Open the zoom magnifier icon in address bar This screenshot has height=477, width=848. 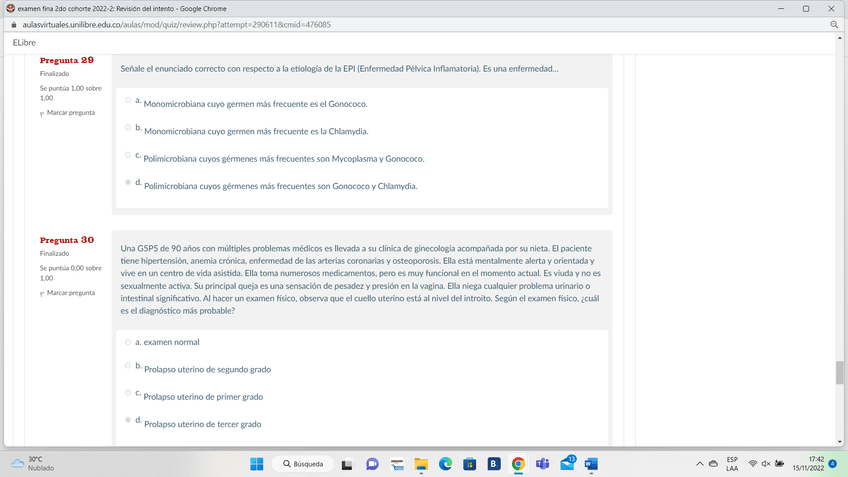834,25
